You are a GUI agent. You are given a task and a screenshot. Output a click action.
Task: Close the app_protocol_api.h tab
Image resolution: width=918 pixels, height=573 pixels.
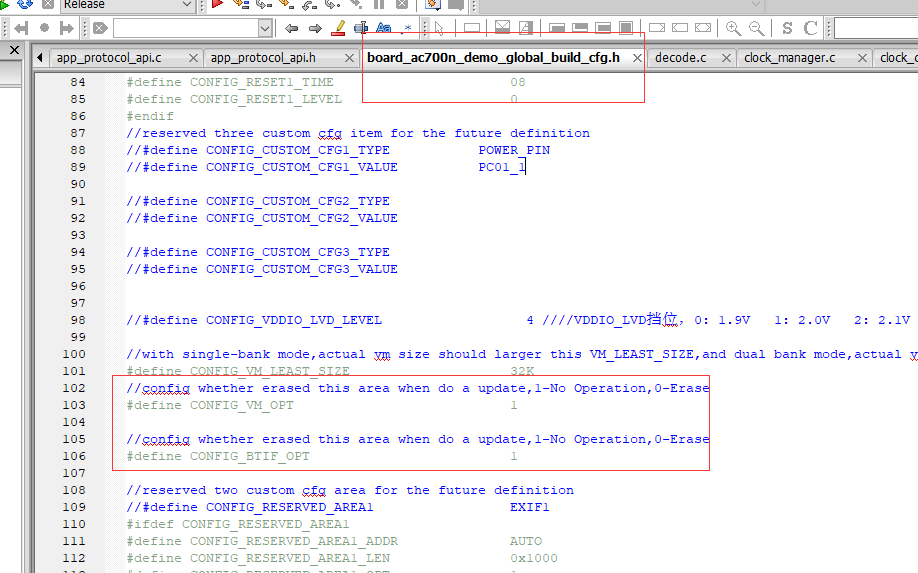(x=350, y=58)
